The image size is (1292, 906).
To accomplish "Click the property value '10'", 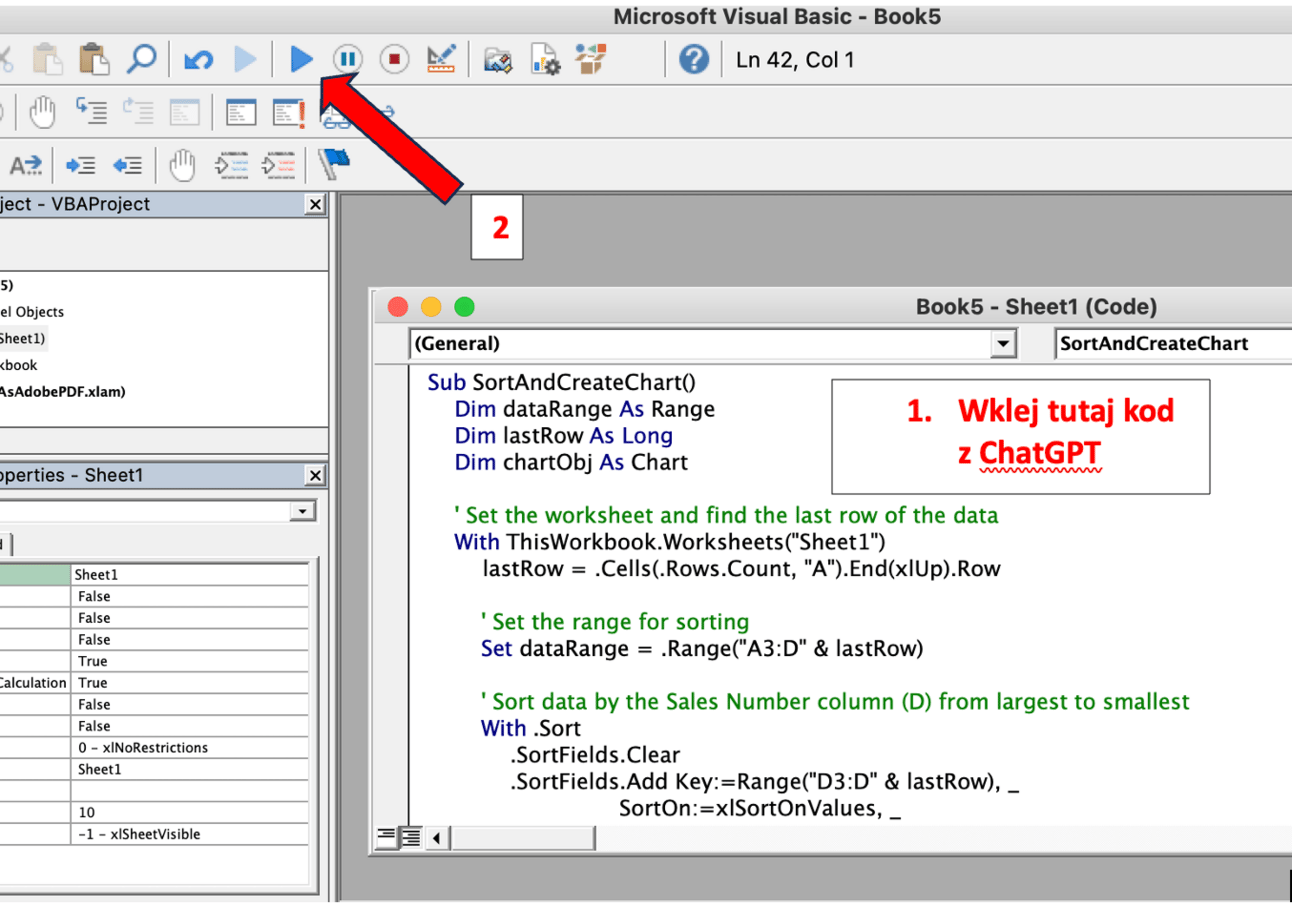I will tap(190, 813).
